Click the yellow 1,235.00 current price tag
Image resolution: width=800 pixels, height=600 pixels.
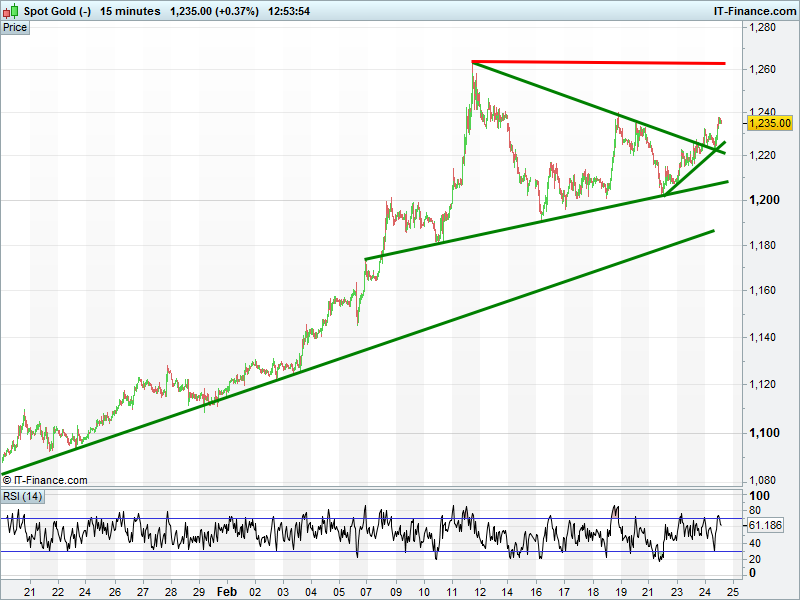coord(769,123)
